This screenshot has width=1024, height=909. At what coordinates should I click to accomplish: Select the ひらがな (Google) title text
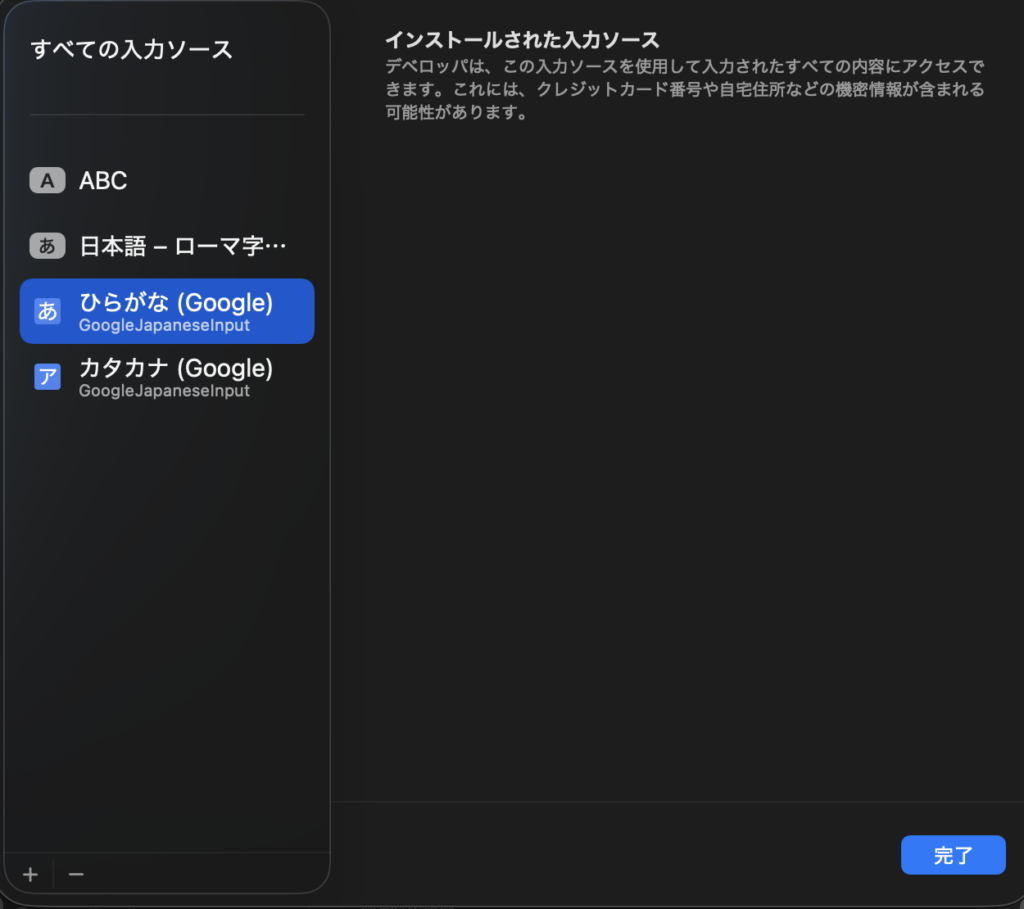(175, 302)
